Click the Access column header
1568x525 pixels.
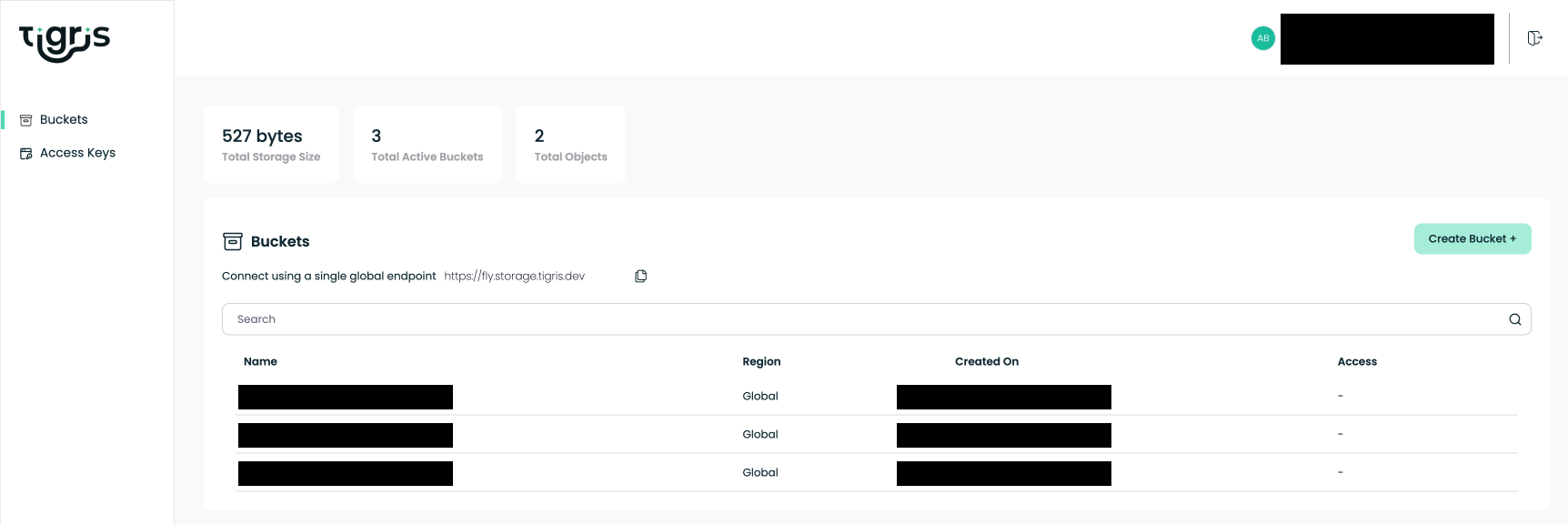pyautogui.click(x=1357, y=361)
